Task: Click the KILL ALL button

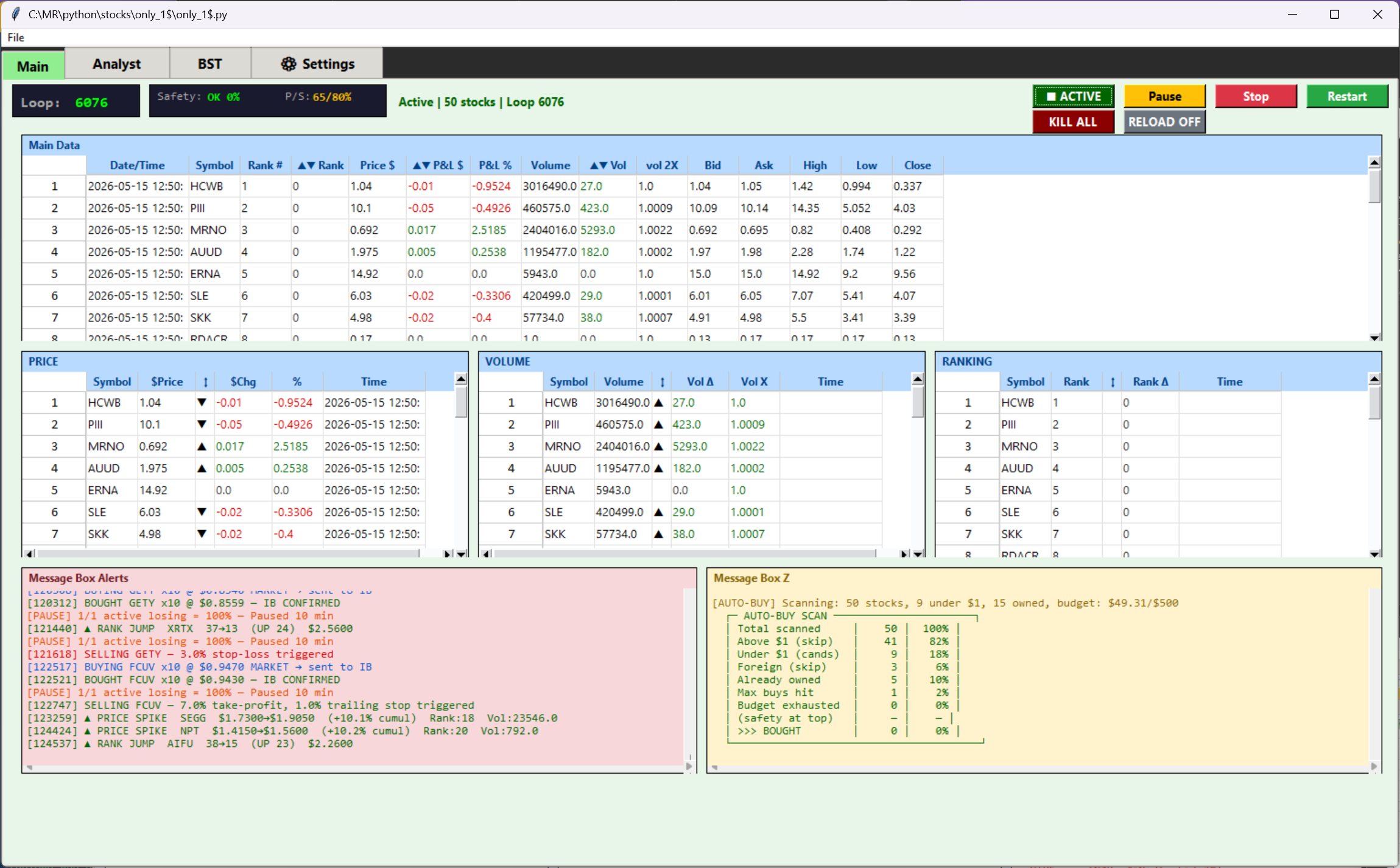Action: pos(1073,122)
